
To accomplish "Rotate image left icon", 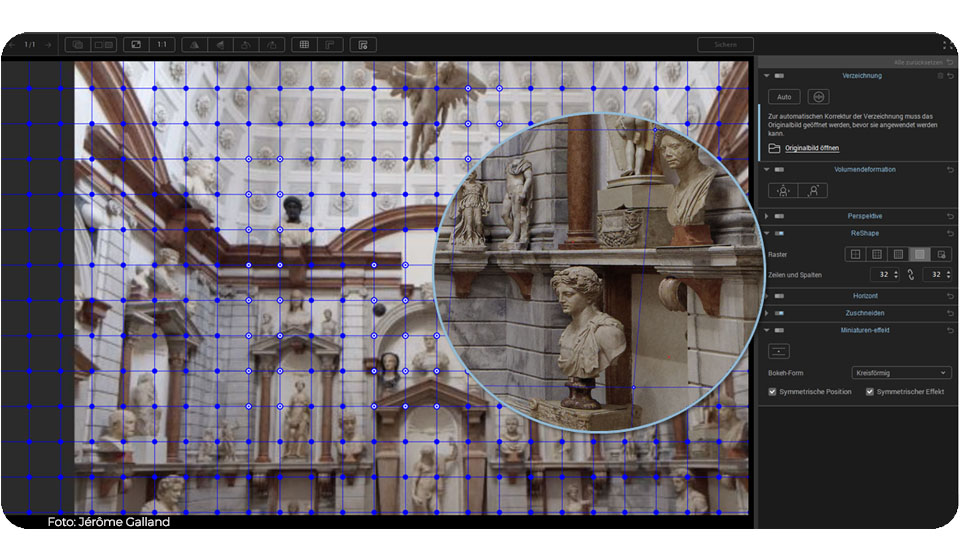I will click(246, 45).
